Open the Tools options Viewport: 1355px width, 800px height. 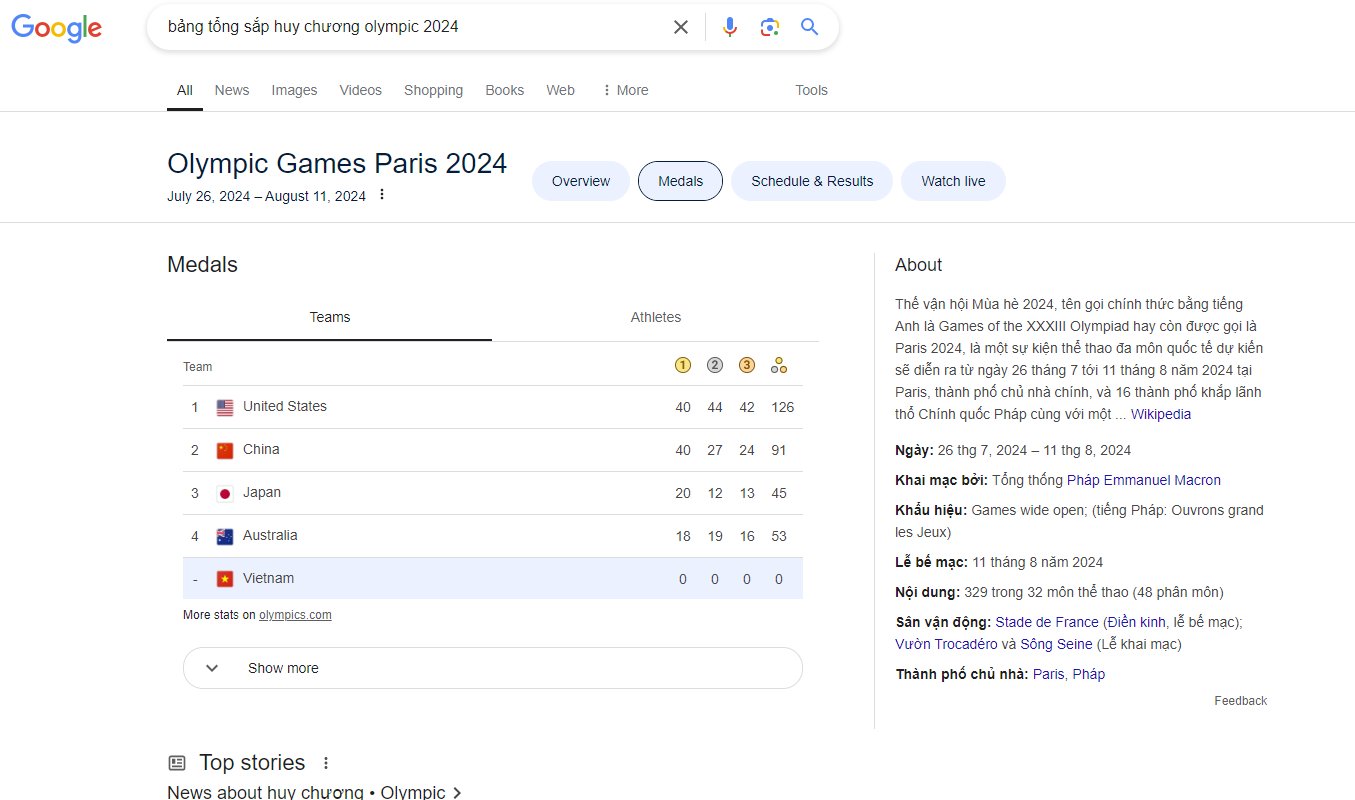(811, 90)
